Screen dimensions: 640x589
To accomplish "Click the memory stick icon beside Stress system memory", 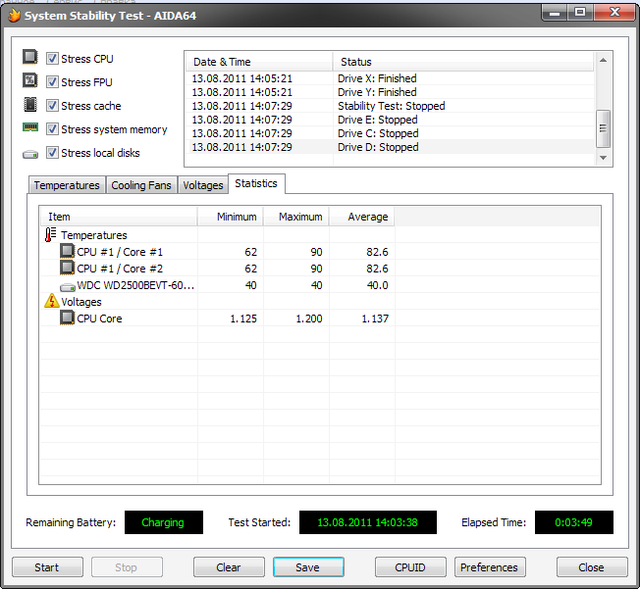I will (30, 129).
